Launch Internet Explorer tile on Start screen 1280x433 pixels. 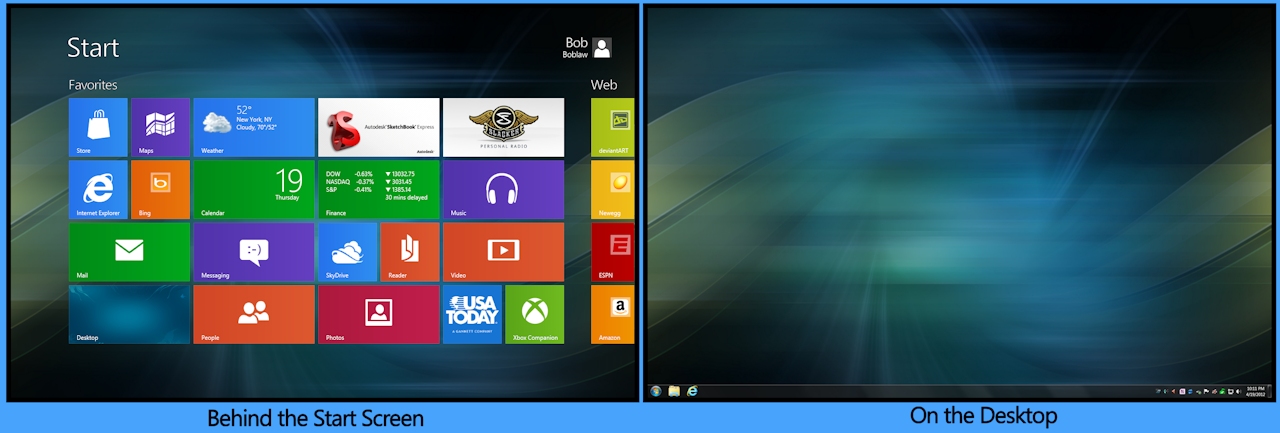[x=98, y=189]
